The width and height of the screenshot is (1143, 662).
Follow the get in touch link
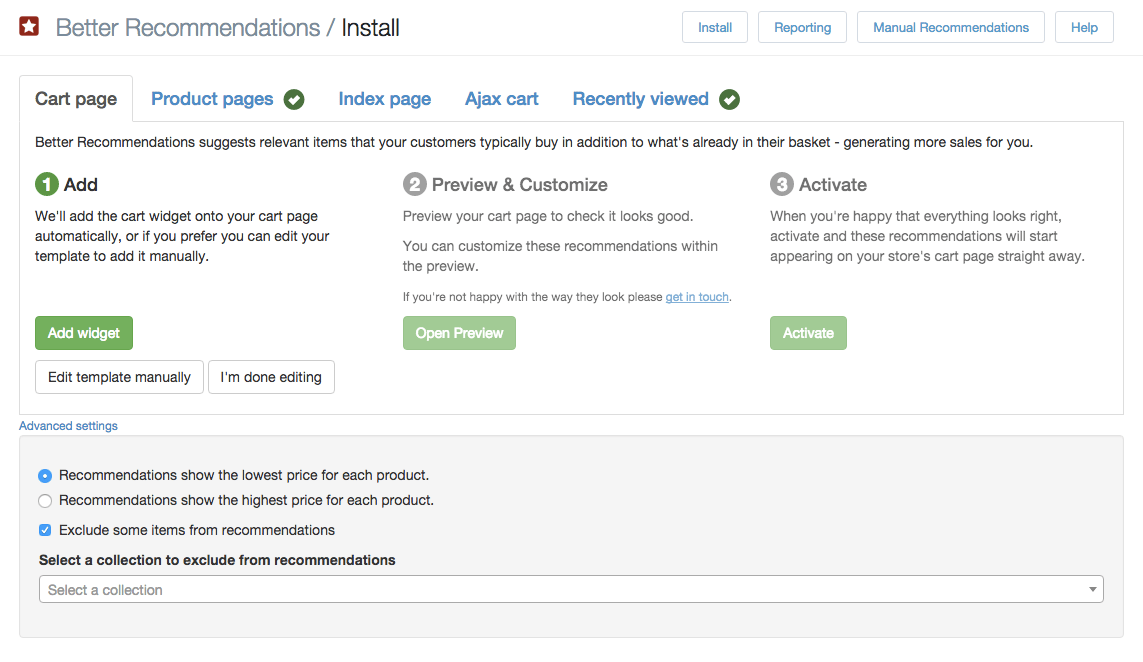pyautogui.click(x=697, y=297)
